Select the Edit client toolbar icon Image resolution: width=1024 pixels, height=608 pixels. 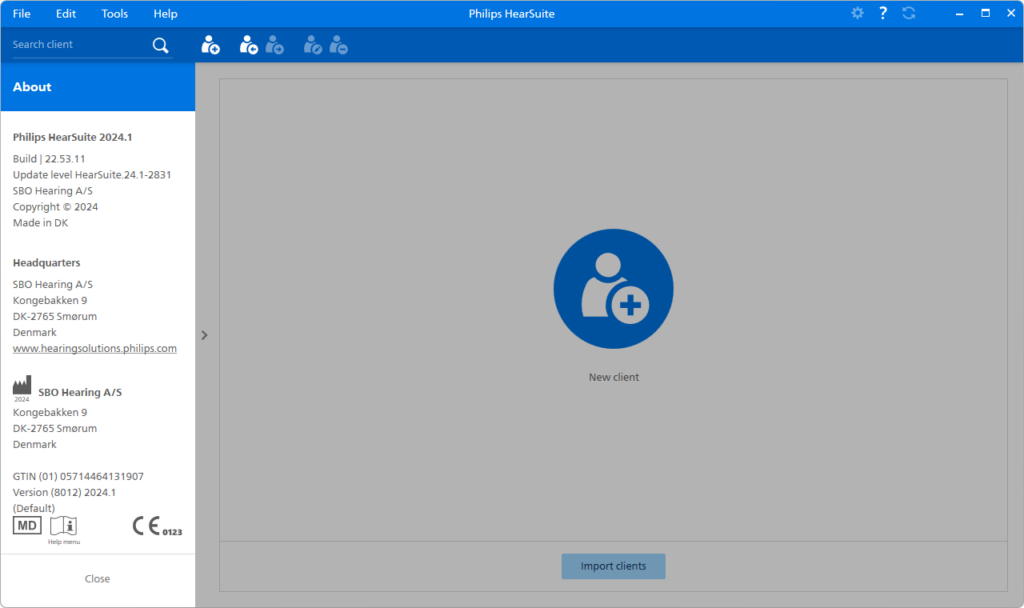[x=311, y=44]
